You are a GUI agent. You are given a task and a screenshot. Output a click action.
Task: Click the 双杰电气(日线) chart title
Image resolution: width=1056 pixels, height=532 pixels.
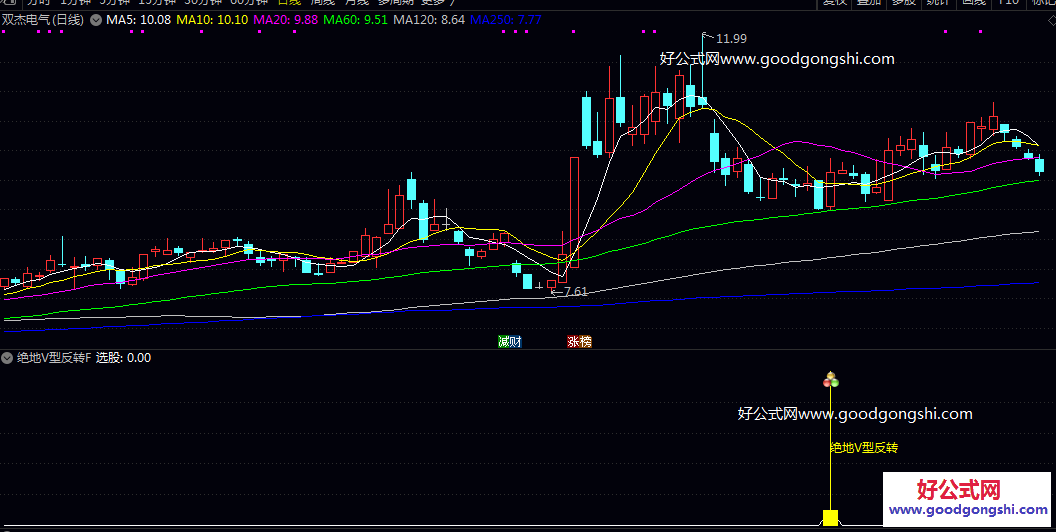[43, 20]
